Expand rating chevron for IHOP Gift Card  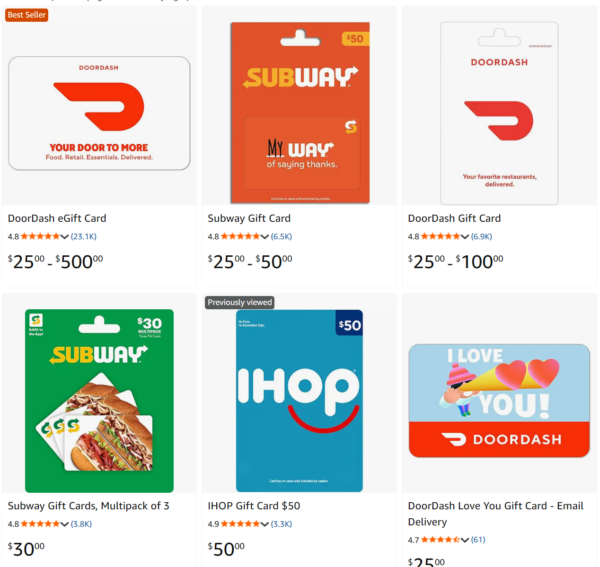coord(265,523)
